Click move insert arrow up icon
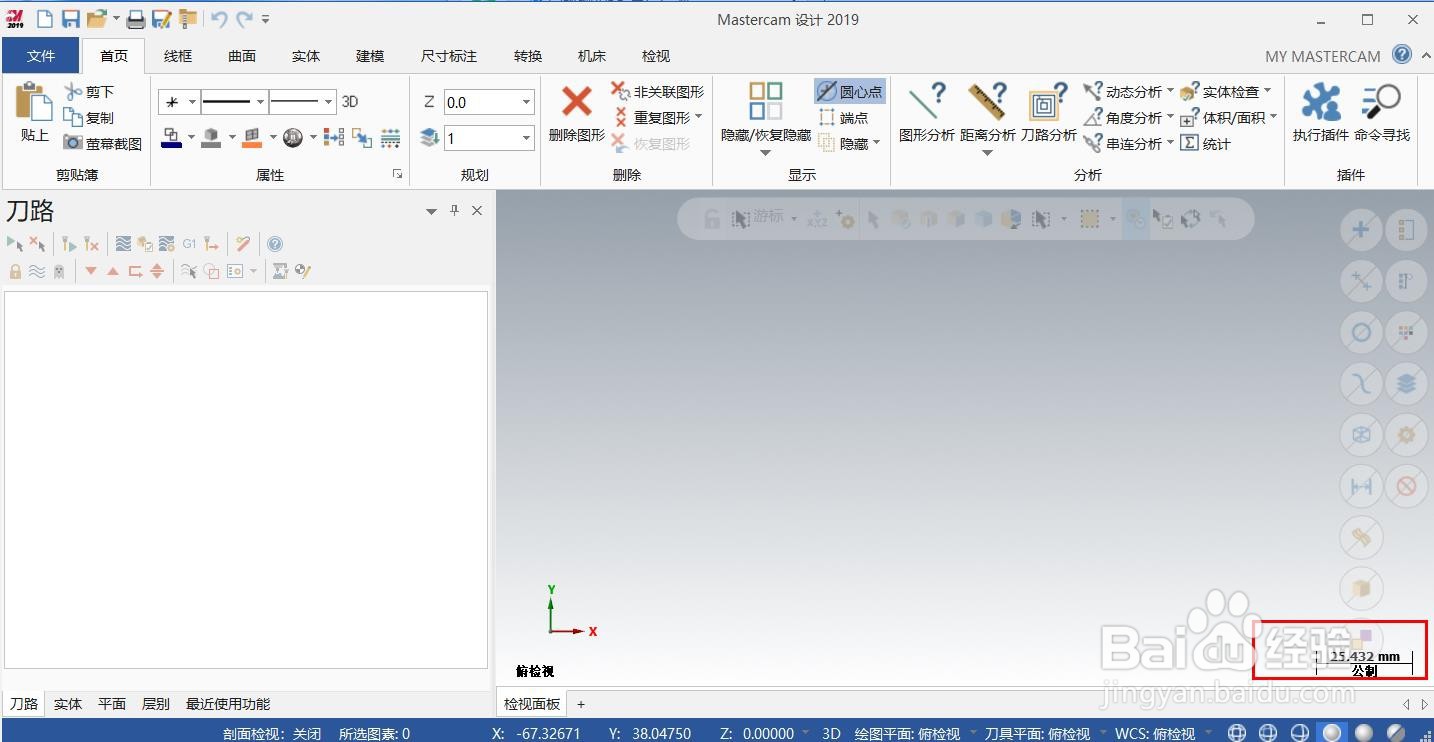This screenshot has height=742, width=1434. (x=113, y=271)
